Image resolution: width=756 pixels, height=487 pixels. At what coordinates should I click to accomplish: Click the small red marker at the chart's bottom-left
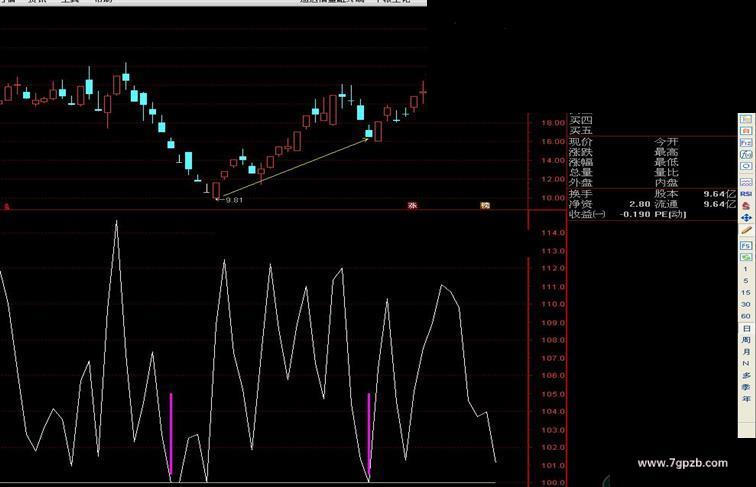pyautogui.click(x=7, y=206)
